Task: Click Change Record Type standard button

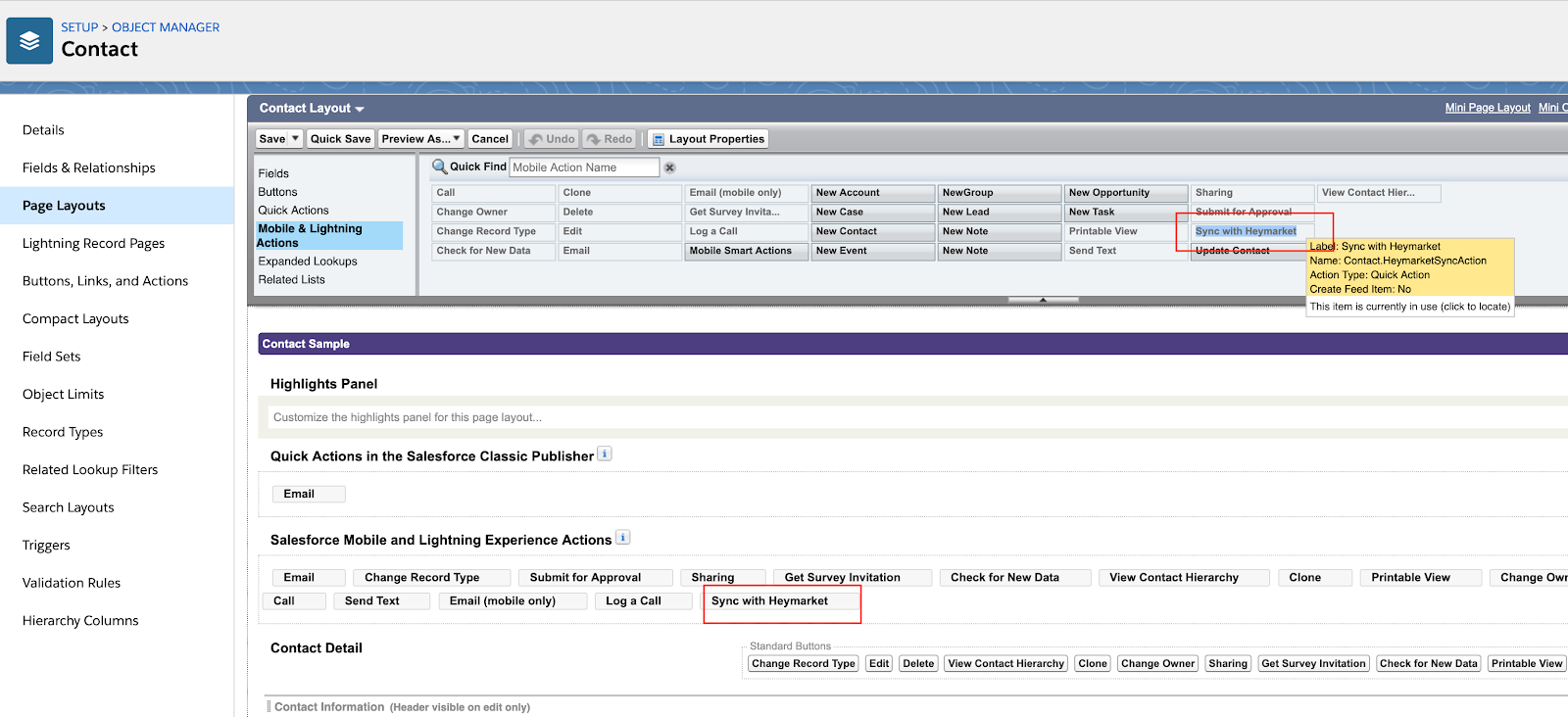Action: [x=804, y=664]
